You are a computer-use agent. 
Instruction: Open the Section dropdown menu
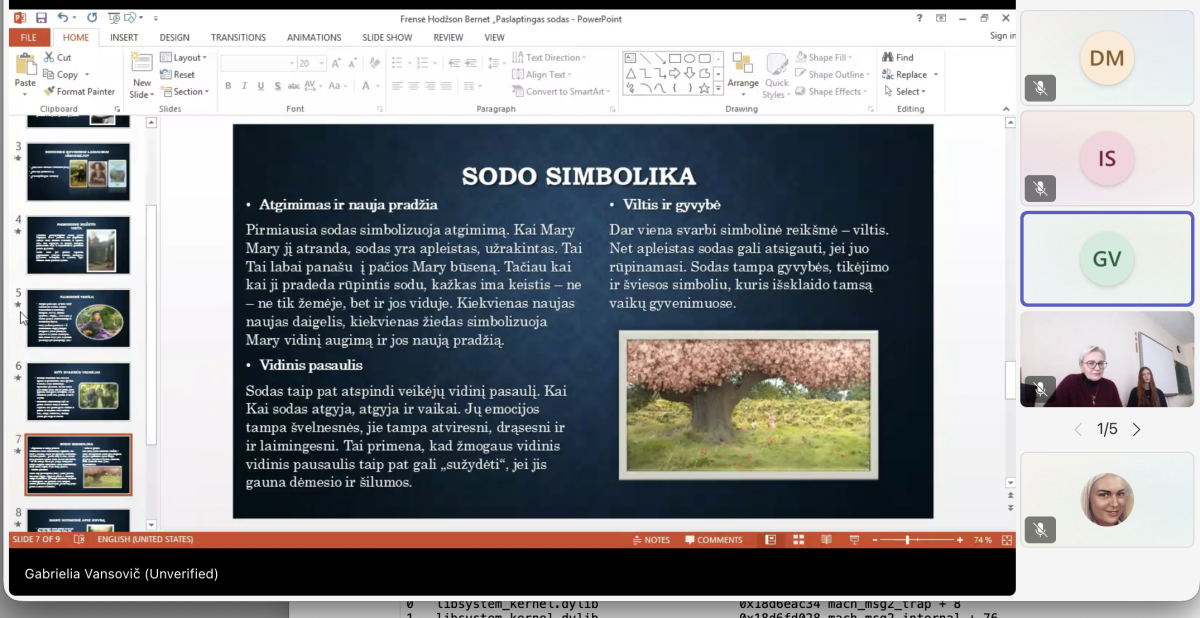click(x=185, y=91)
